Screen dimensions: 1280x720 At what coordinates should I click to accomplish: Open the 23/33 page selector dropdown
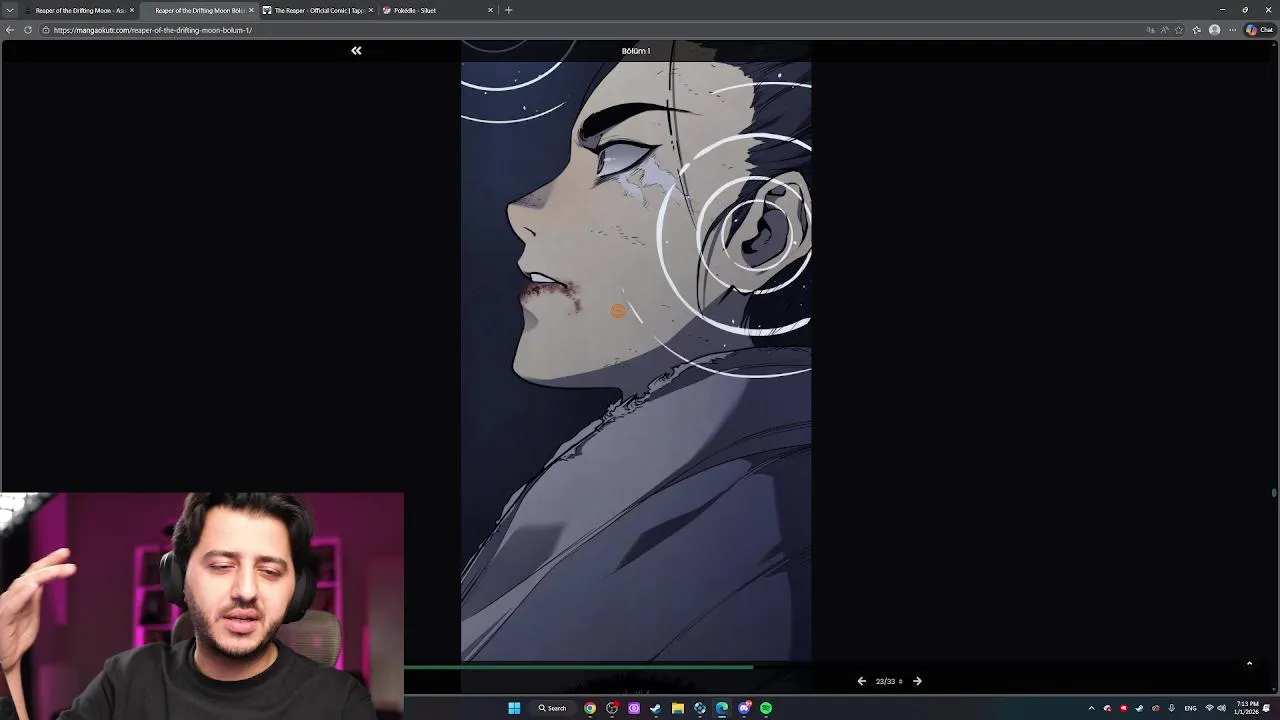(x=888, y=681)
